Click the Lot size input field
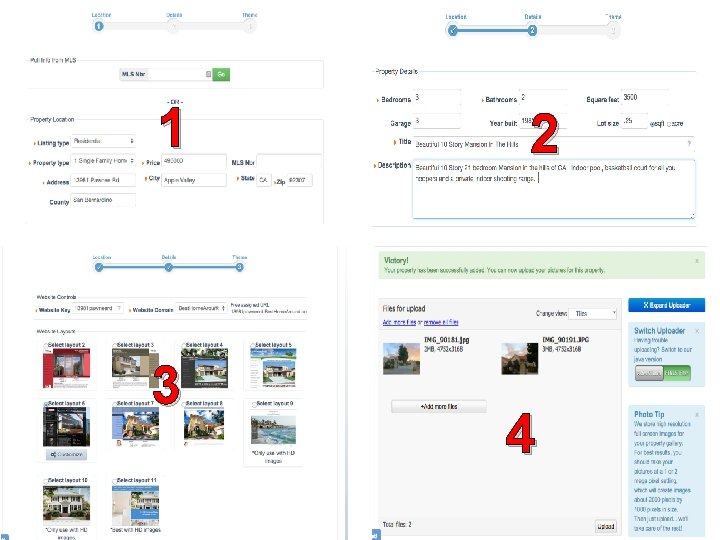This screenshot has height=540, width=720. tap(634, 121)
